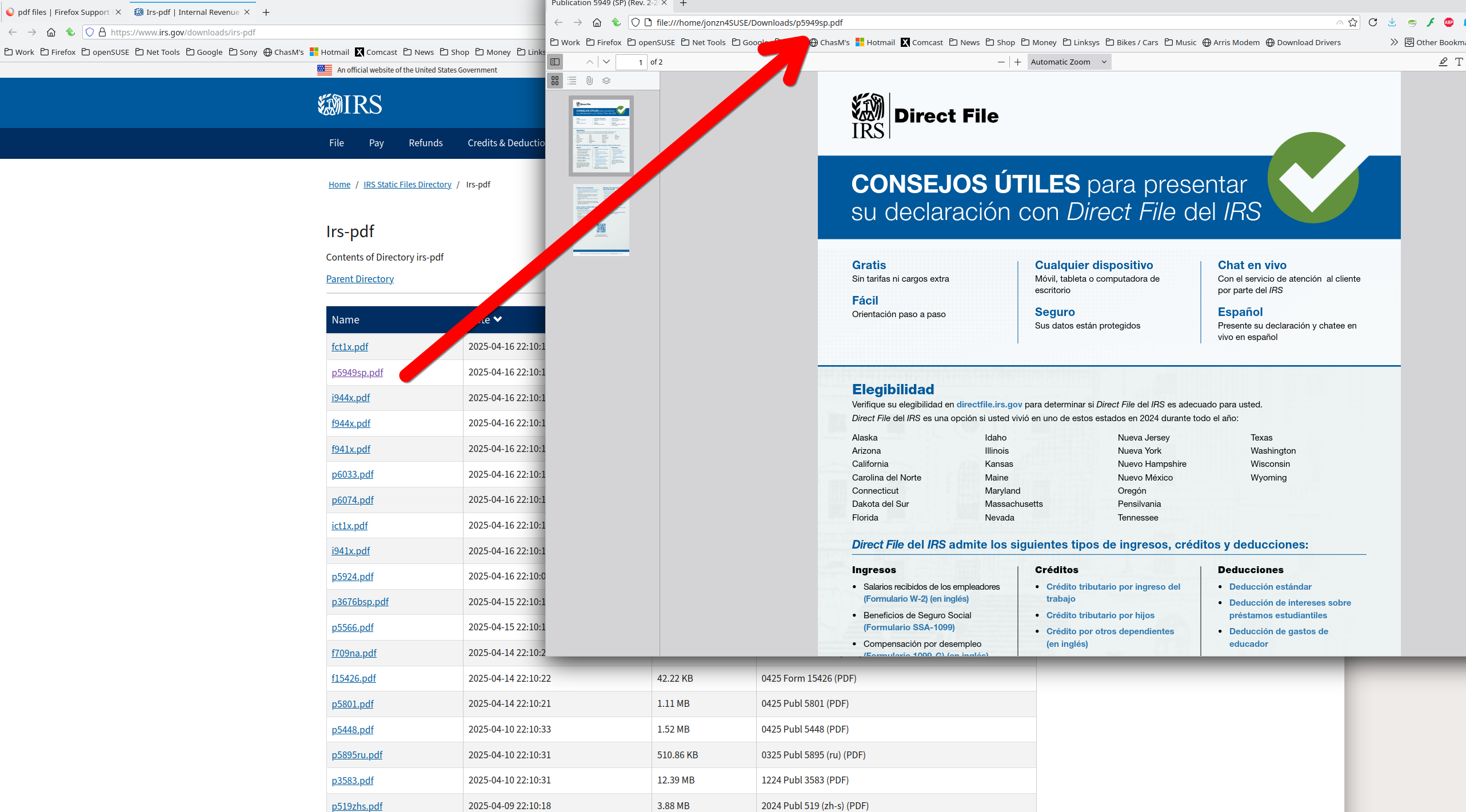Go forward in the PDF browser window

578,22
